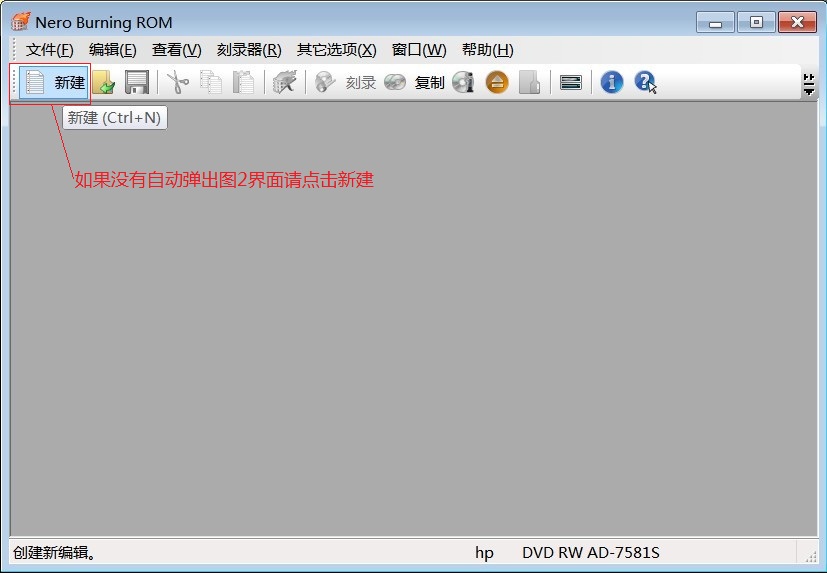Maximize the Nero Burning ROM window

pos(756,23)
